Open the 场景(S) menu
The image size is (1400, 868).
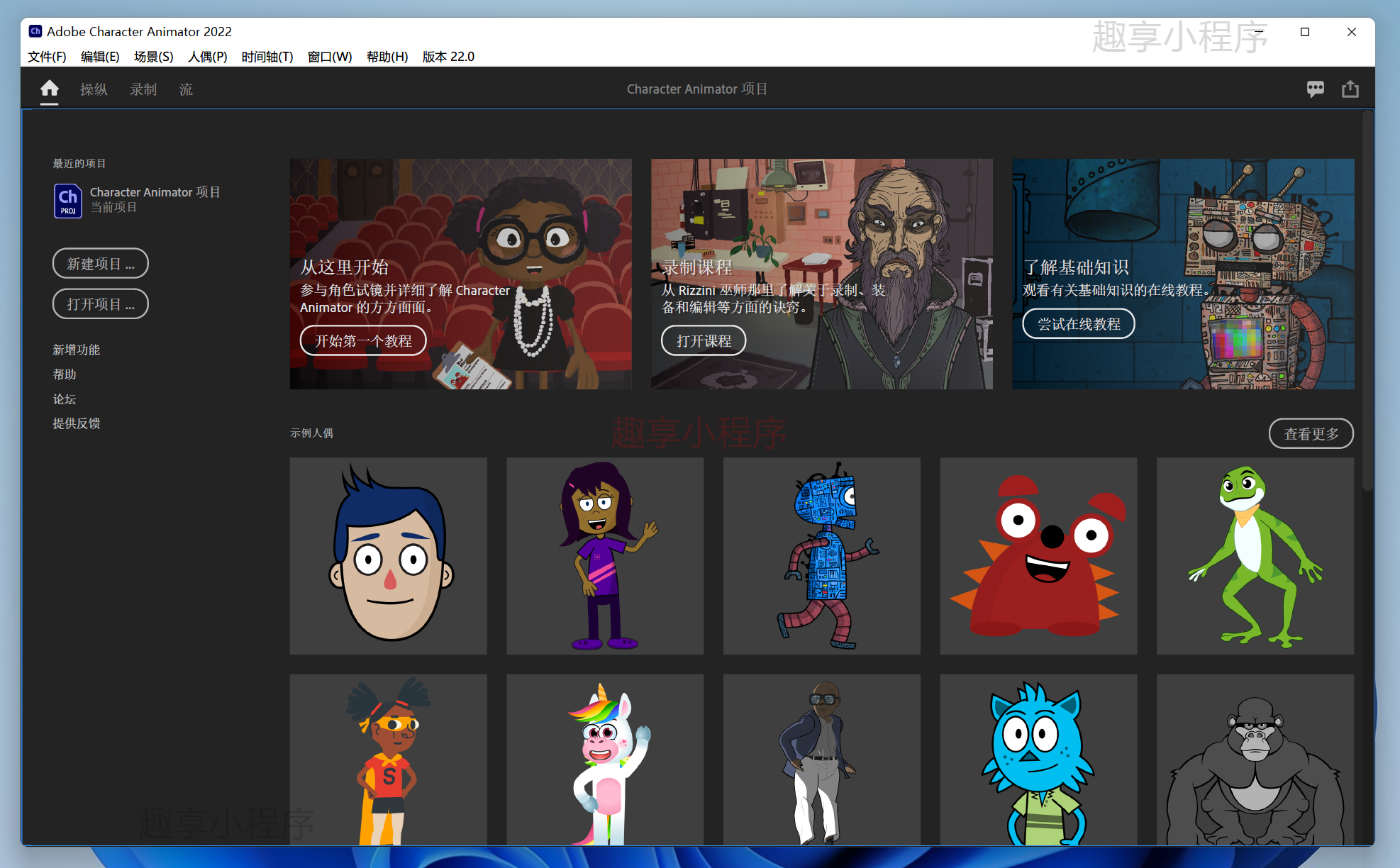coord(153,57)
